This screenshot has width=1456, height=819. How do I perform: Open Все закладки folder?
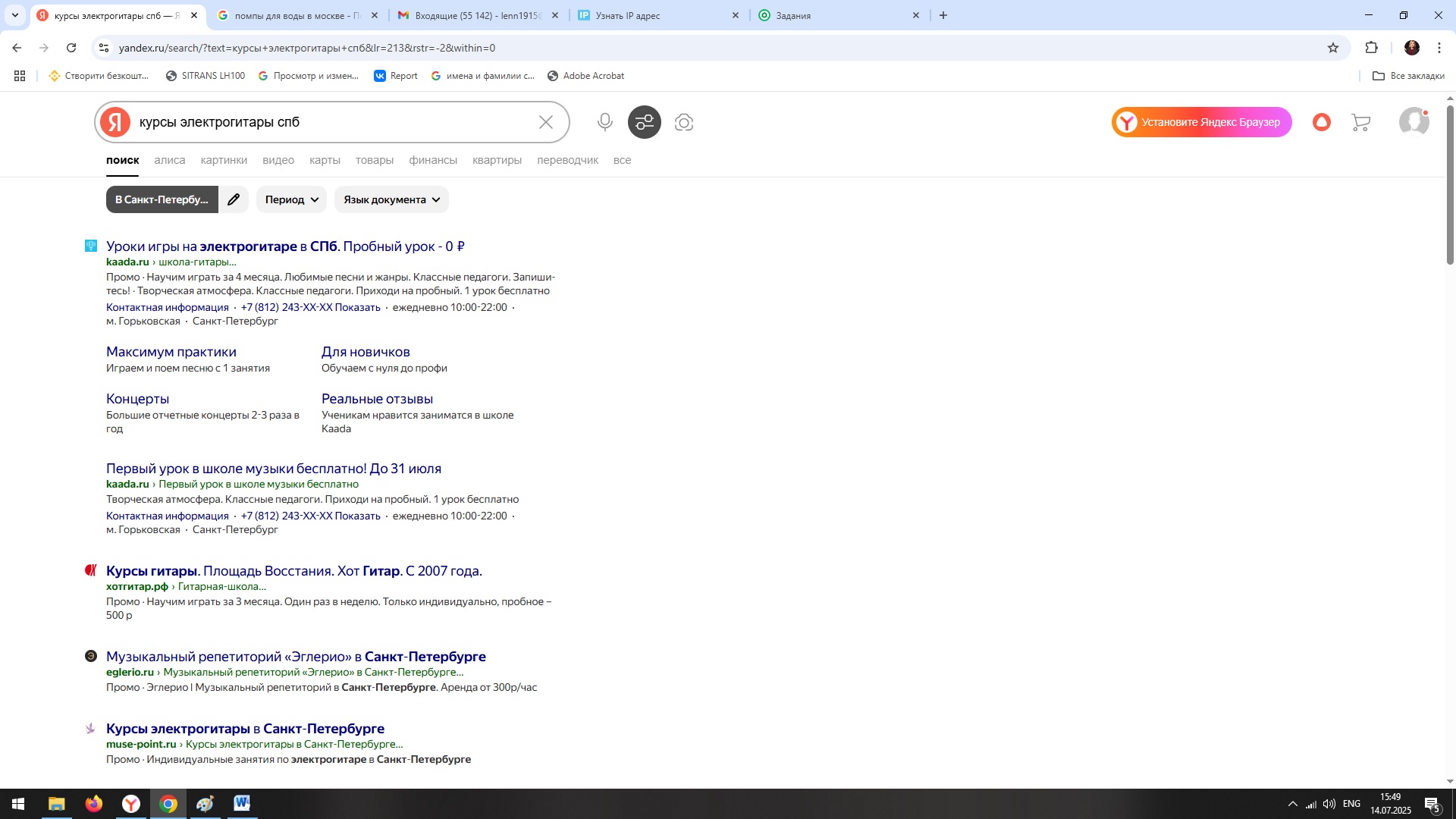pos(1409,76)
